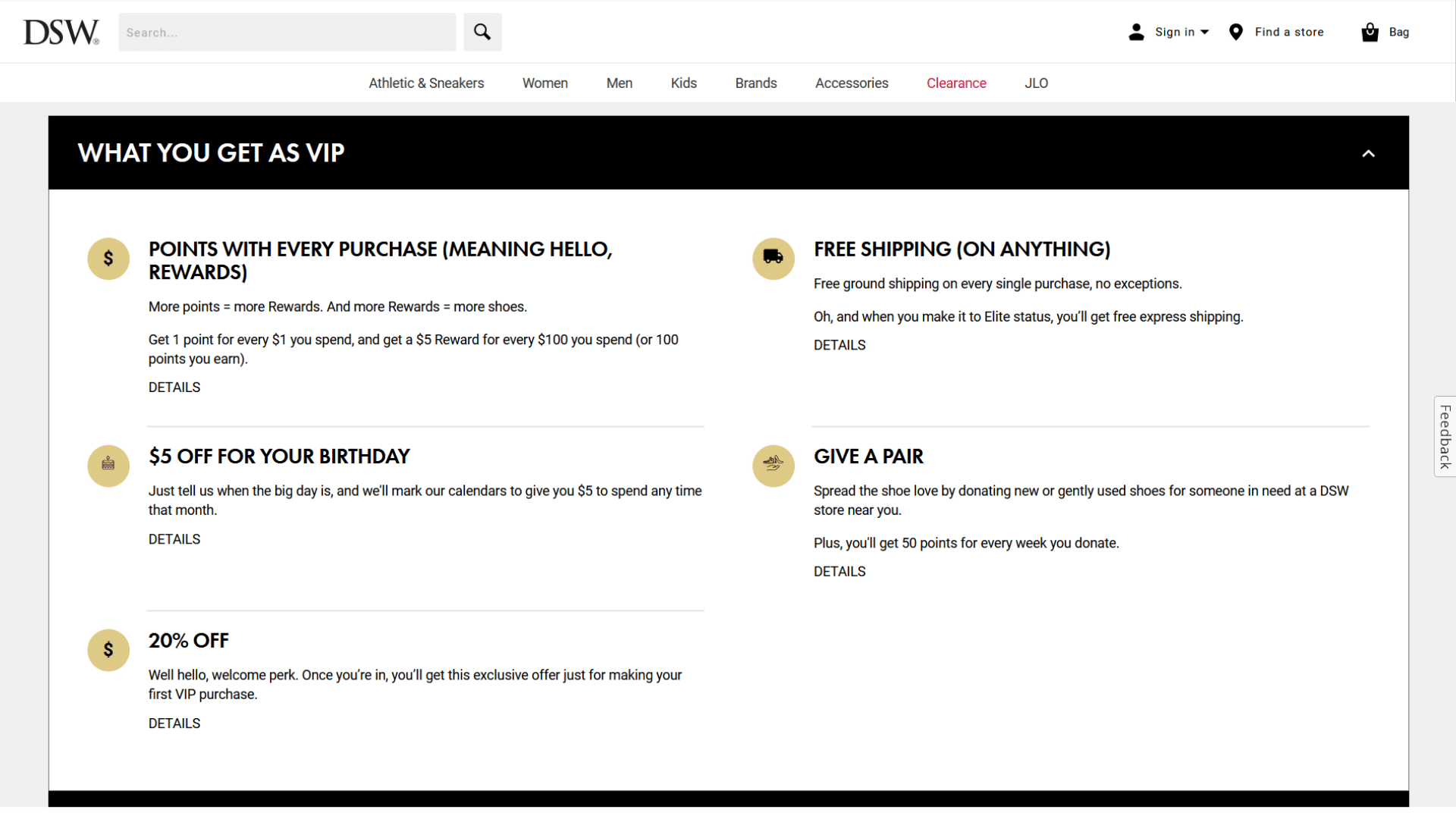Open the Athletic & Sneakers menu
The image size is (1456, 819).
pyautogui.click(x=426, y=83)
